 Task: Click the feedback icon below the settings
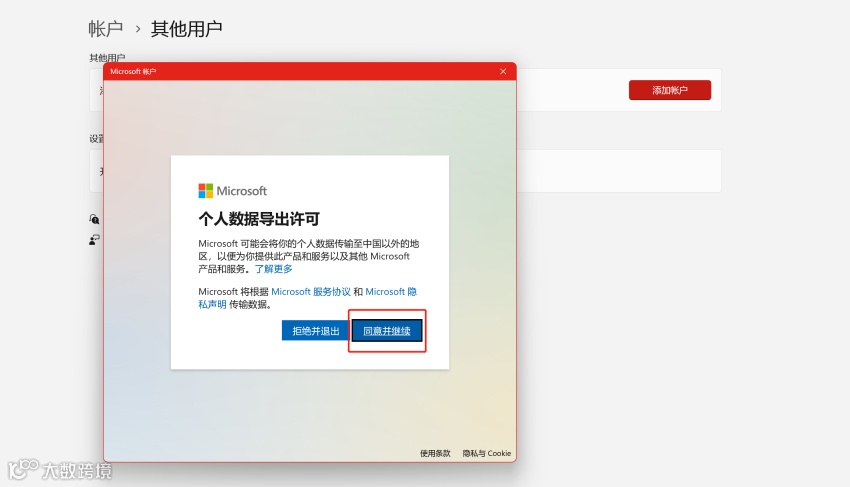[x=94, y=240]
